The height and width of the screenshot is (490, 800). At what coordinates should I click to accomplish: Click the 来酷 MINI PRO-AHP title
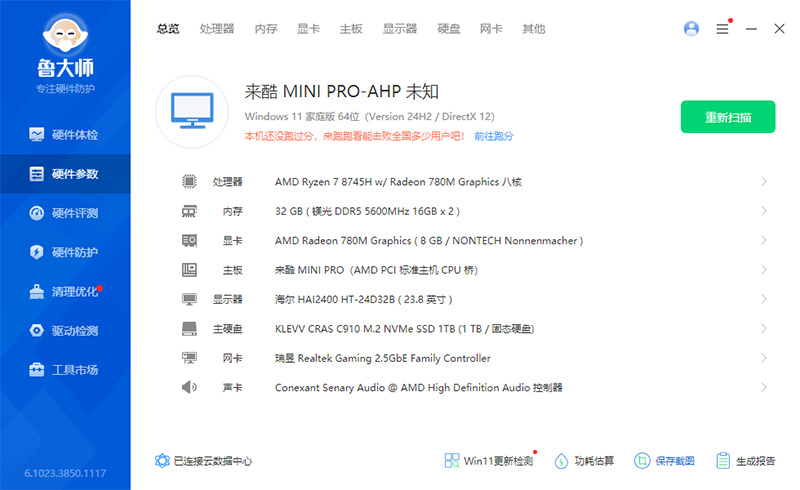pos(341,91)
